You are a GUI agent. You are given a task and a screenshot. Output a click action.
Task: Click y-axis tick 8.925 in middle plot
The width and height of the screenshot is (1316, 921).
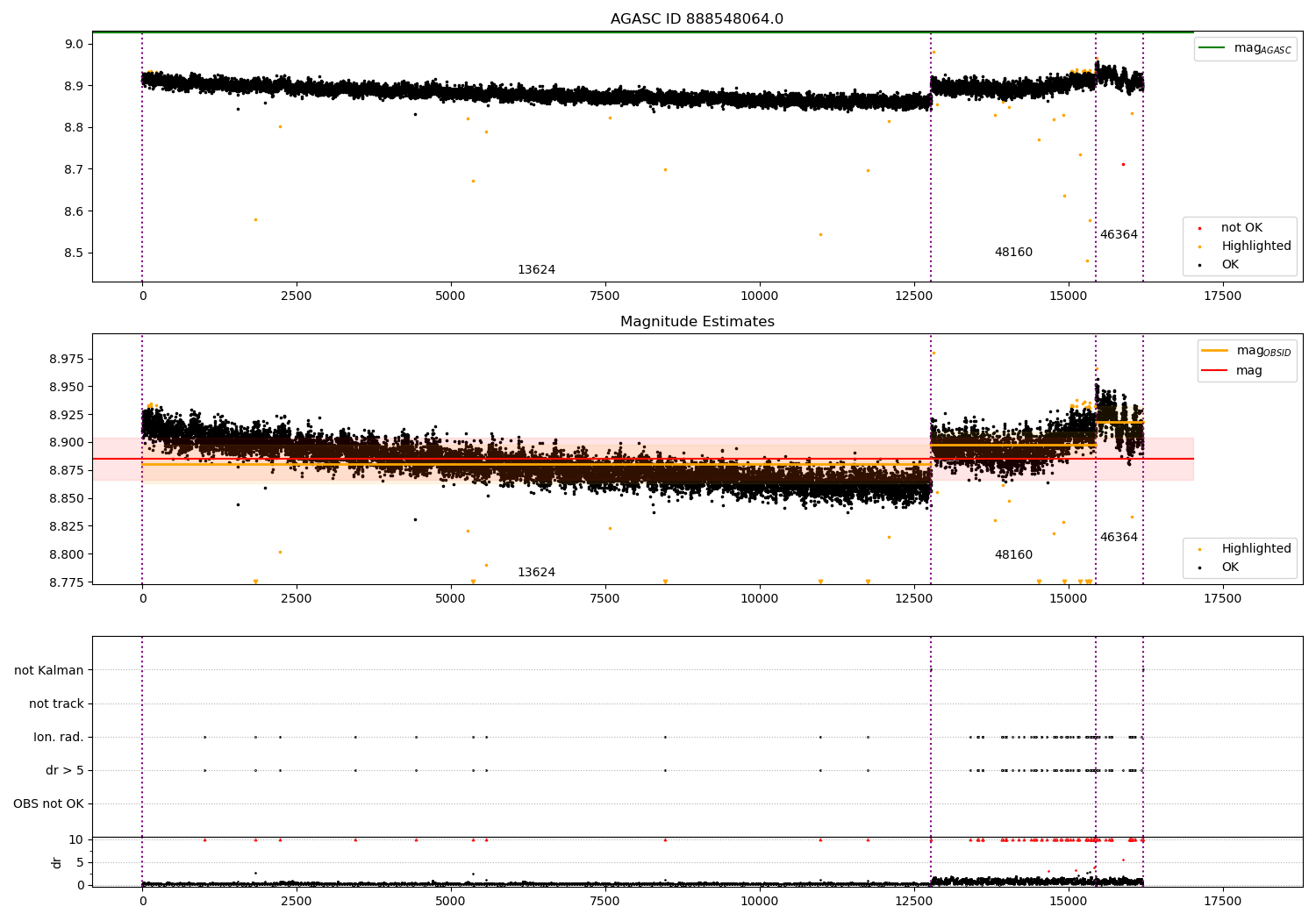(x=68, y=415)
